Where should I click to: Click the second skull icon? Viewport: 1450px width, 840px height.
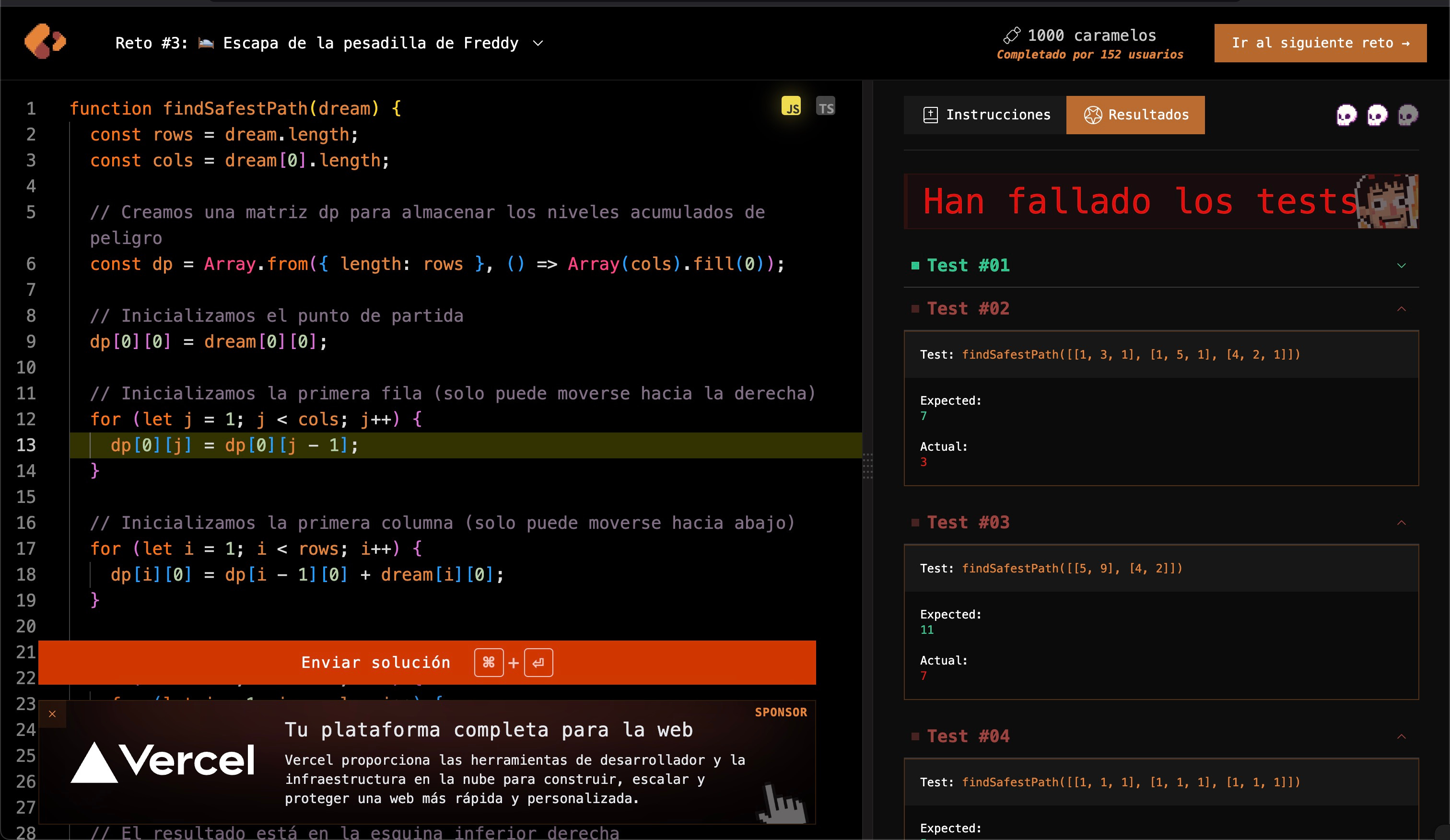(1377, 115)
